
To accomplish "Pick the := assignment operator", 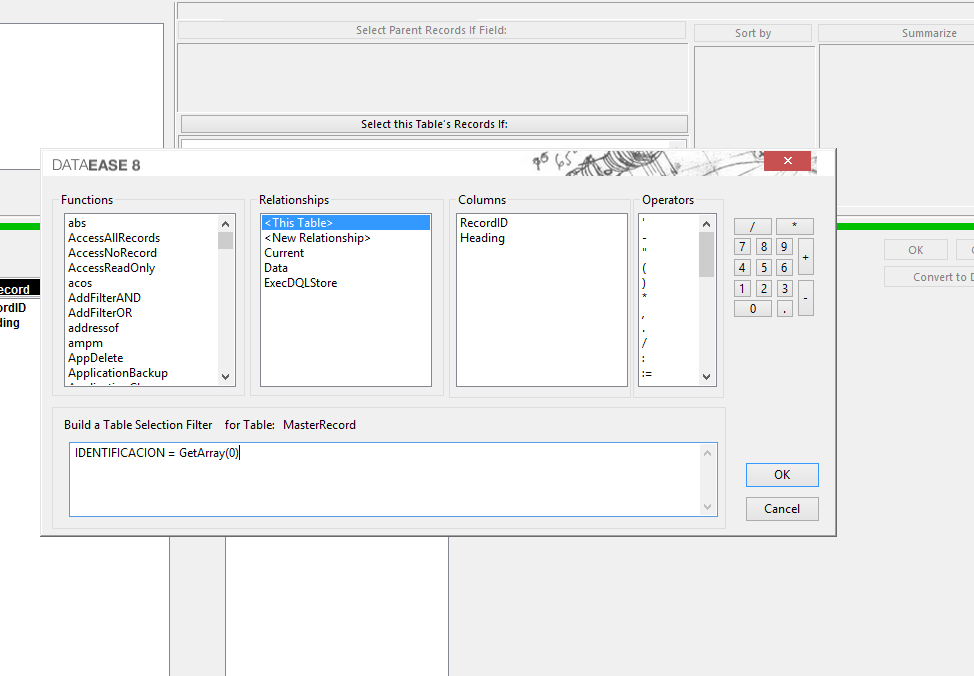I will click(647, 374).
